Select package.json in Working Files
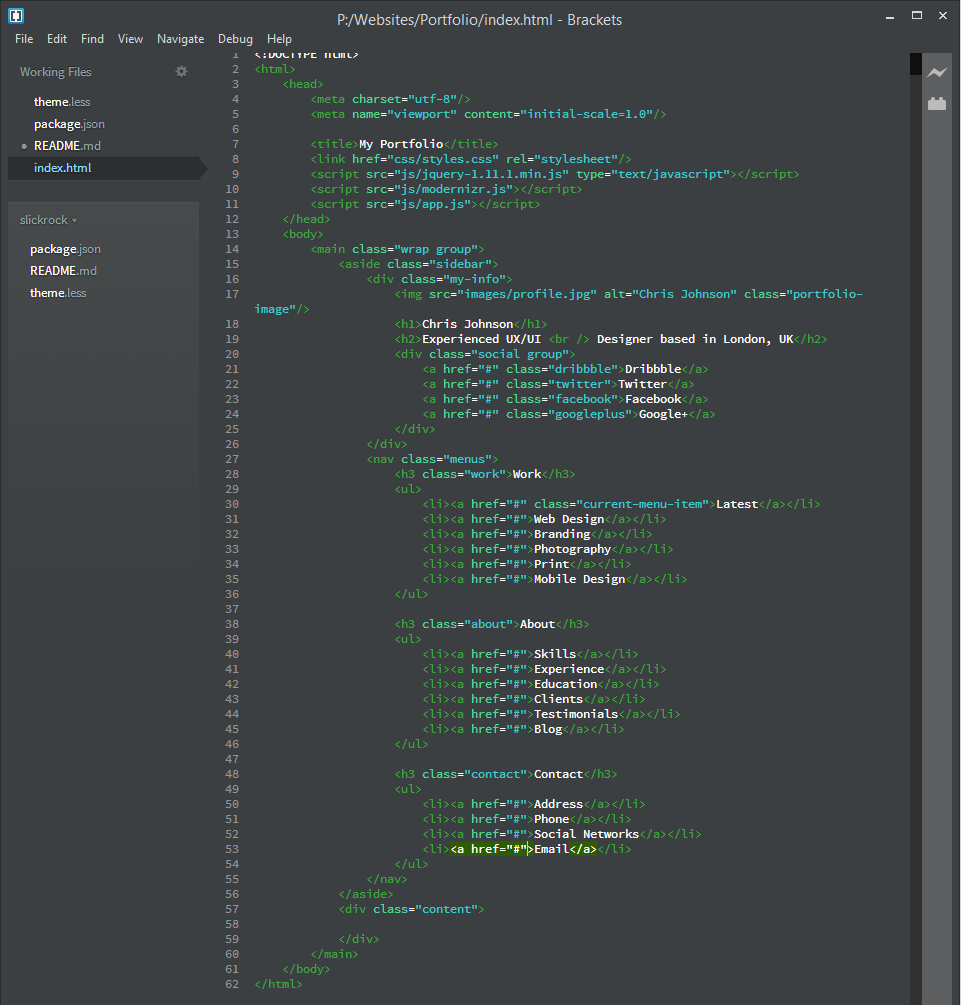 pos(69,124)
